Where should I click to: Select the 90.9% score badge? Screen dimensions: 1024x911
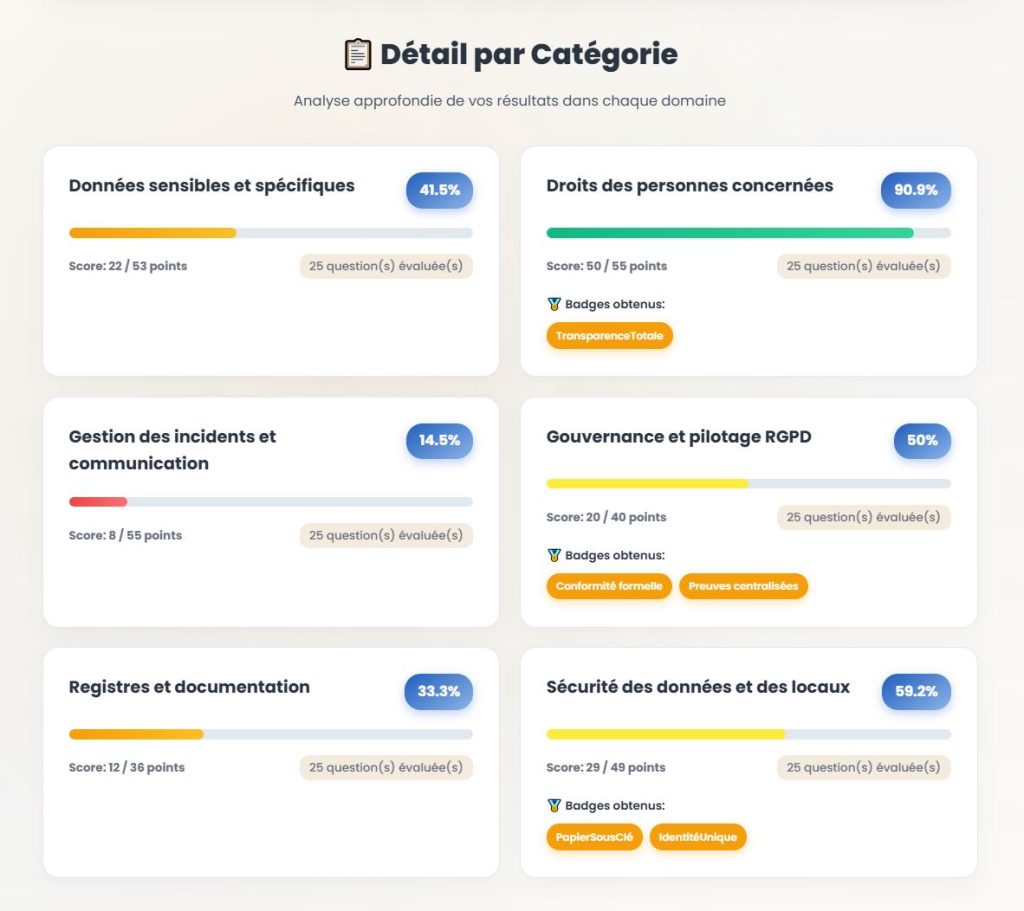click(x=916, y=190)
